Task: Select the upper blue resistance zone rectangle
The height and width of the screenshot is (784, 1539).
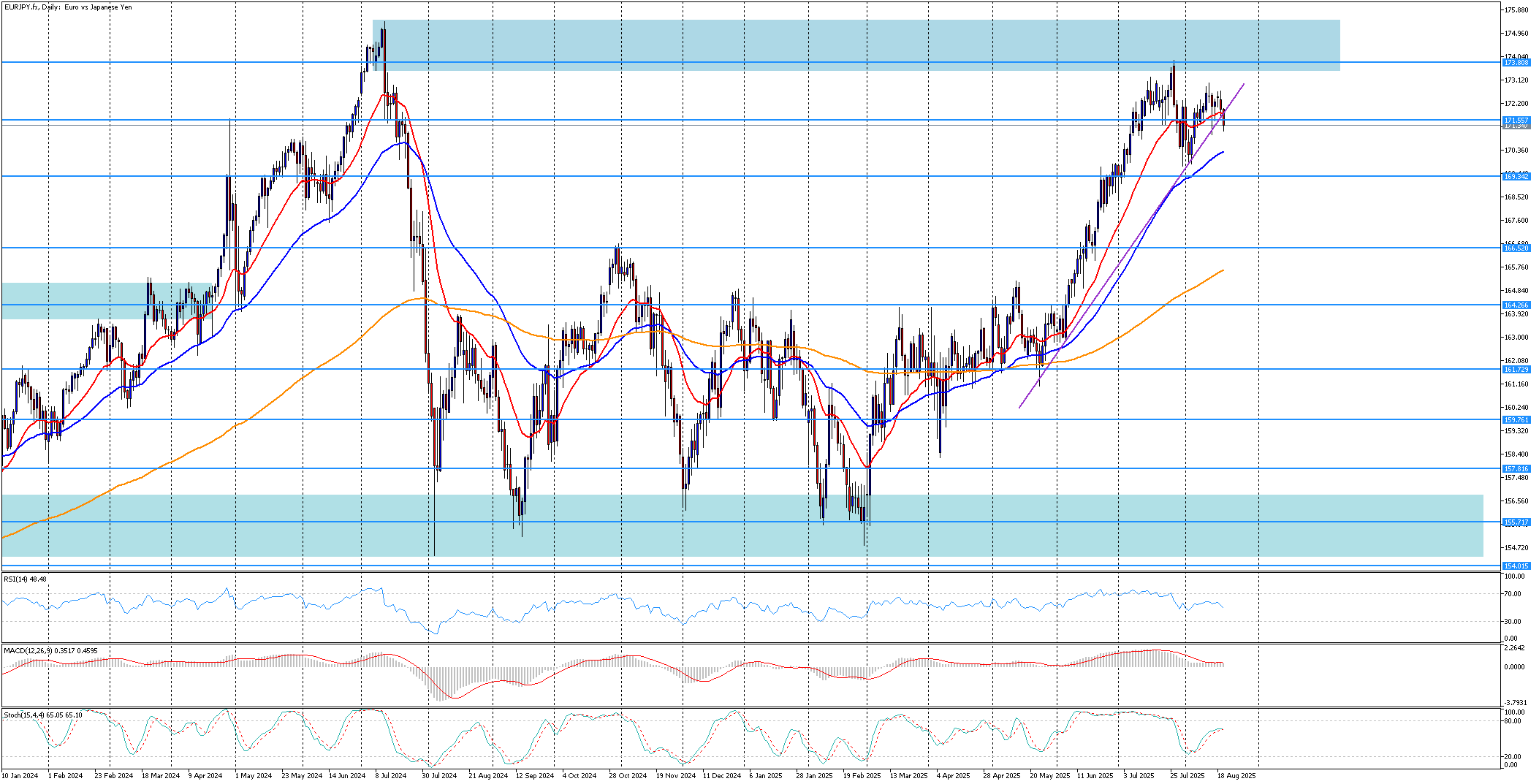Action: (x=856, y=45)
